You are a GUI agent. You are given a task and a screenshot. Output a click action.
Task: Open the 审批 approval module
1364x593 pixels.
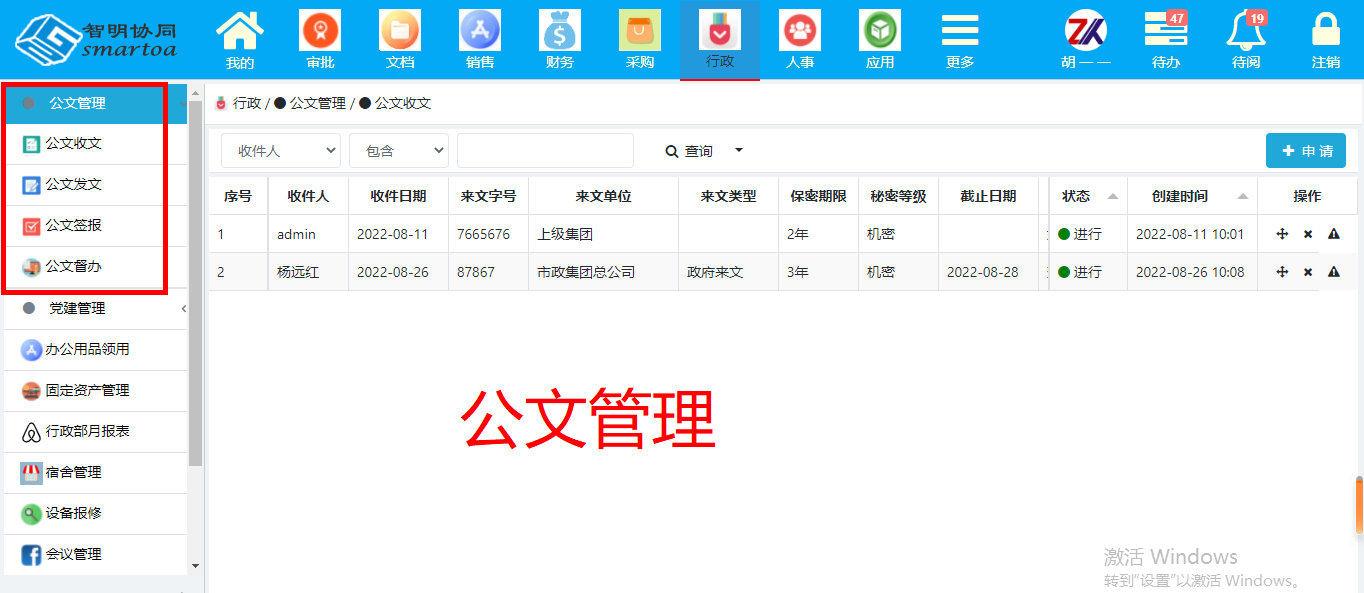point(320,40)
